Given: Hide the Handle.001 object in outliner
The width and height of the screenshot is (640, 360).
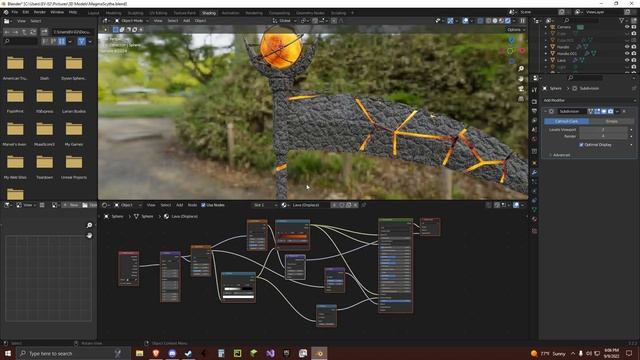Looking at the screenshot, I should 627,53.
